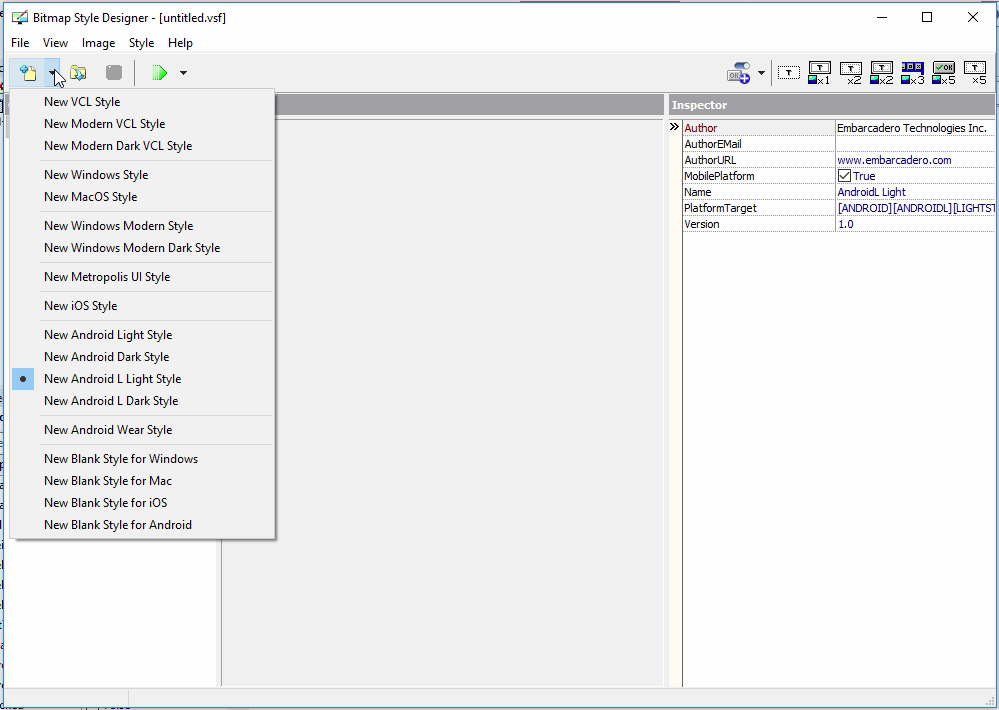The height and width of the screenshot is (710, 999).
Task: Open the Style menu
Action: click(141, 43)
